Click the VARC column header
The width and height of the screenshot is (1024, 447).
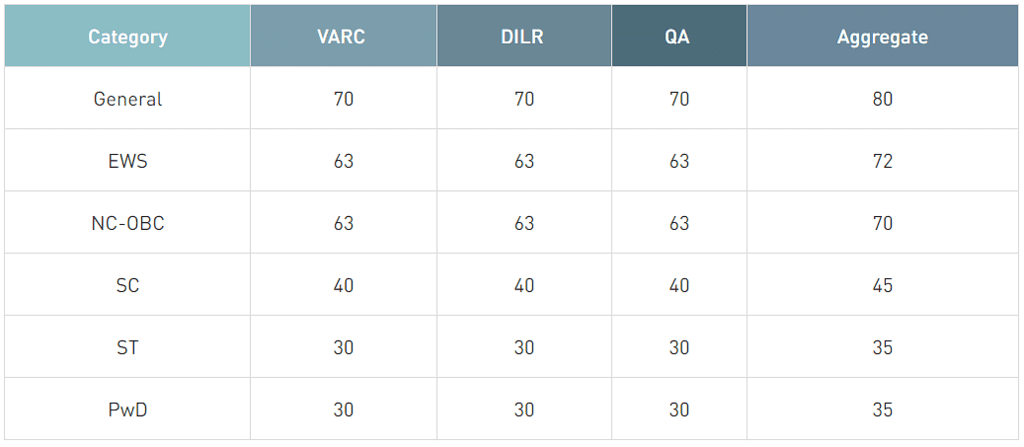[x=343, y=38]
